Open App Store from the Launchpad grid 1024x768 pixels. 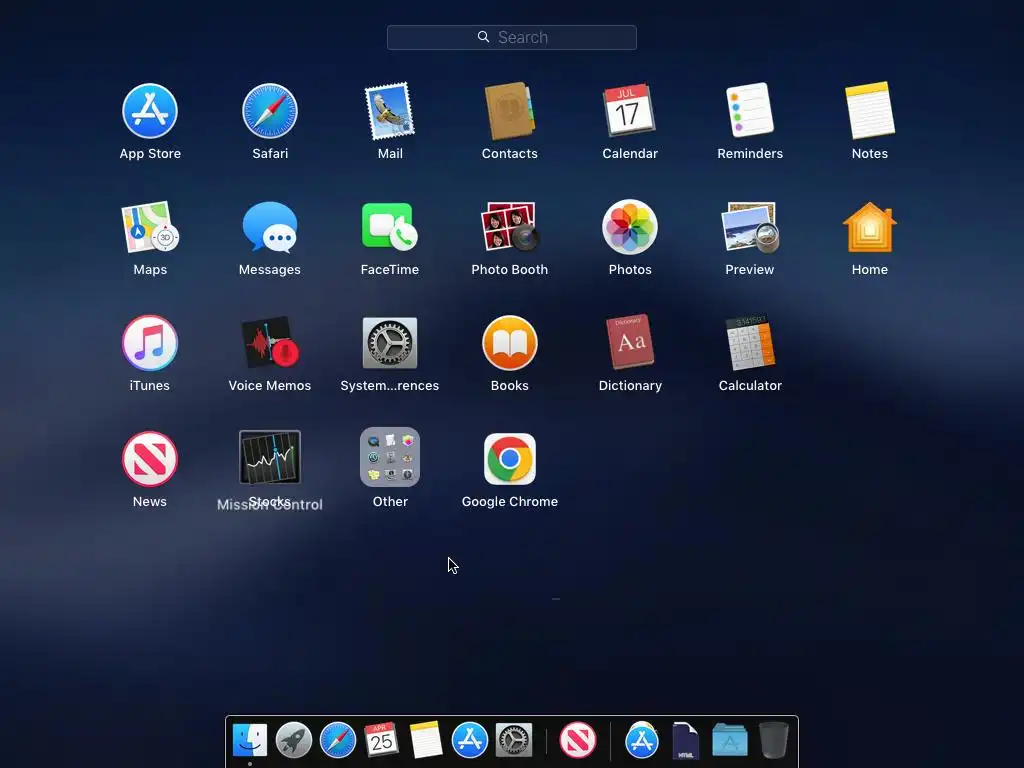tap(150, 111)
